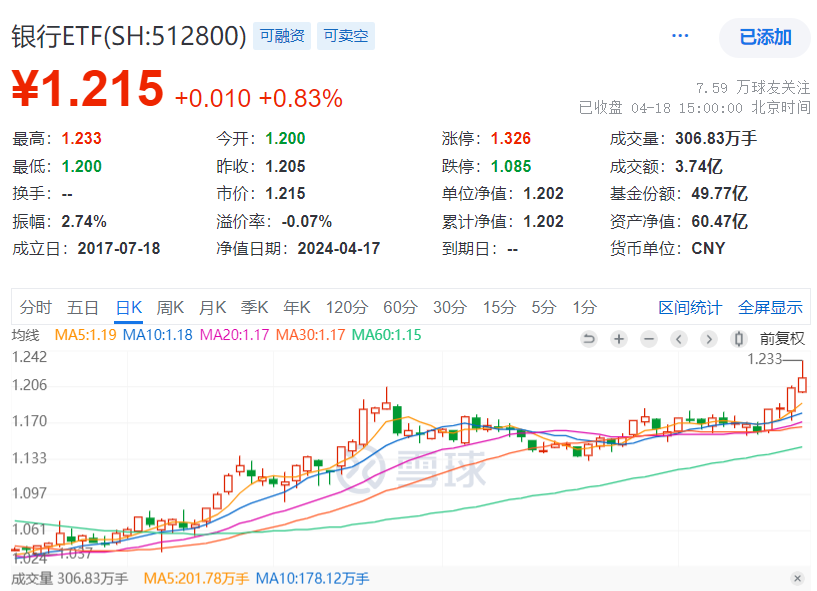
Task: Toggle the 可卖空 short-sellable badge
Action: click(x=345, y=34)
